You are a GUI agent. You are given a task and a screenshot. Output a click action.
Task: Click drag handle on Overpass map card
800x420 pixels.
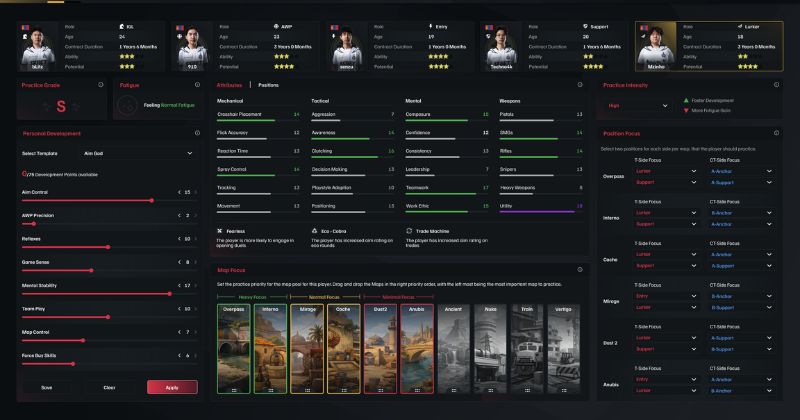[234, 390]
